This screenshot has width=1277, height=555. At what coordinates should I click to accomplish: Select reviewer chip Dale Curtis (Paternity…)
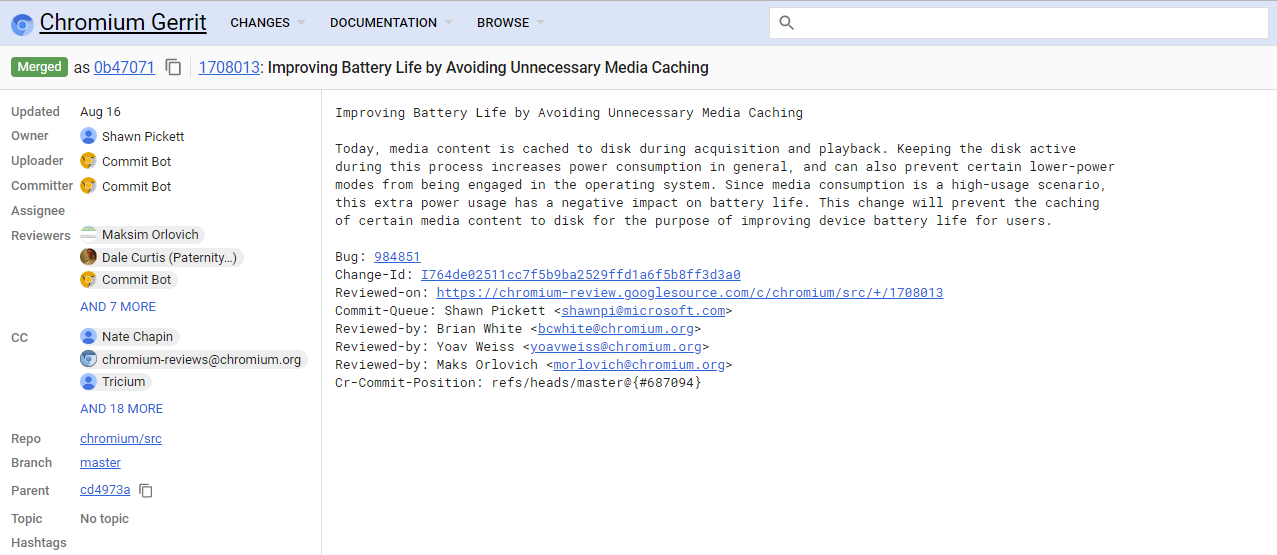161,257
